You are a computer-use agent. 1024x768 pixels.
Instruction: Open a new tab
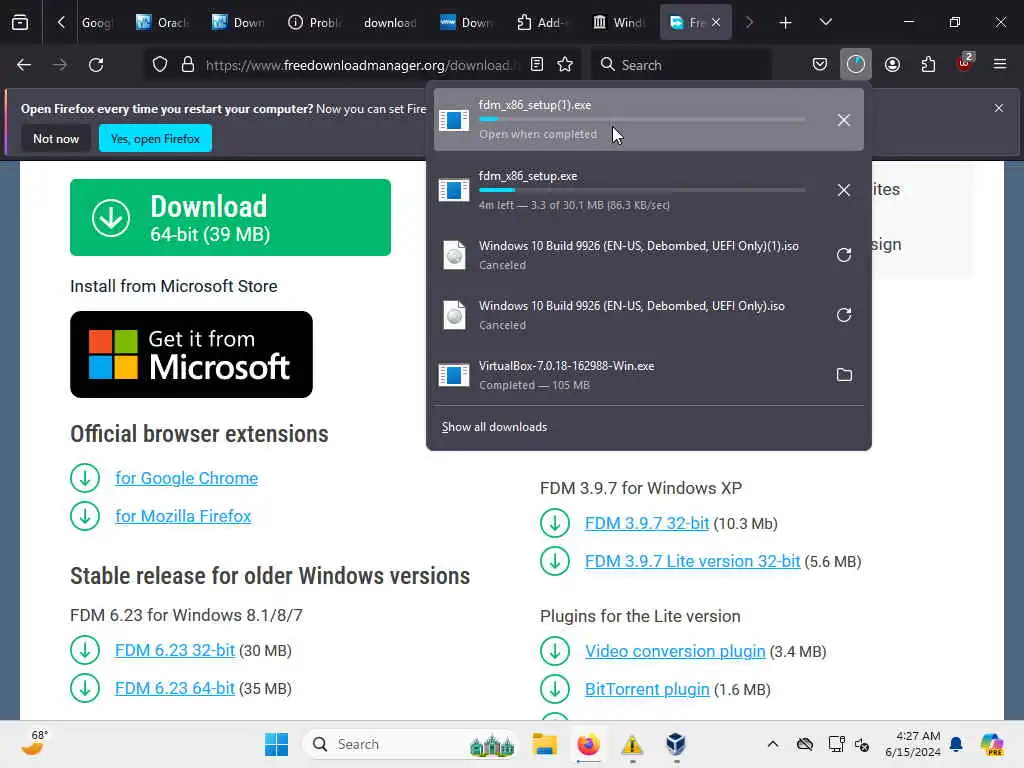coord(786,23)
